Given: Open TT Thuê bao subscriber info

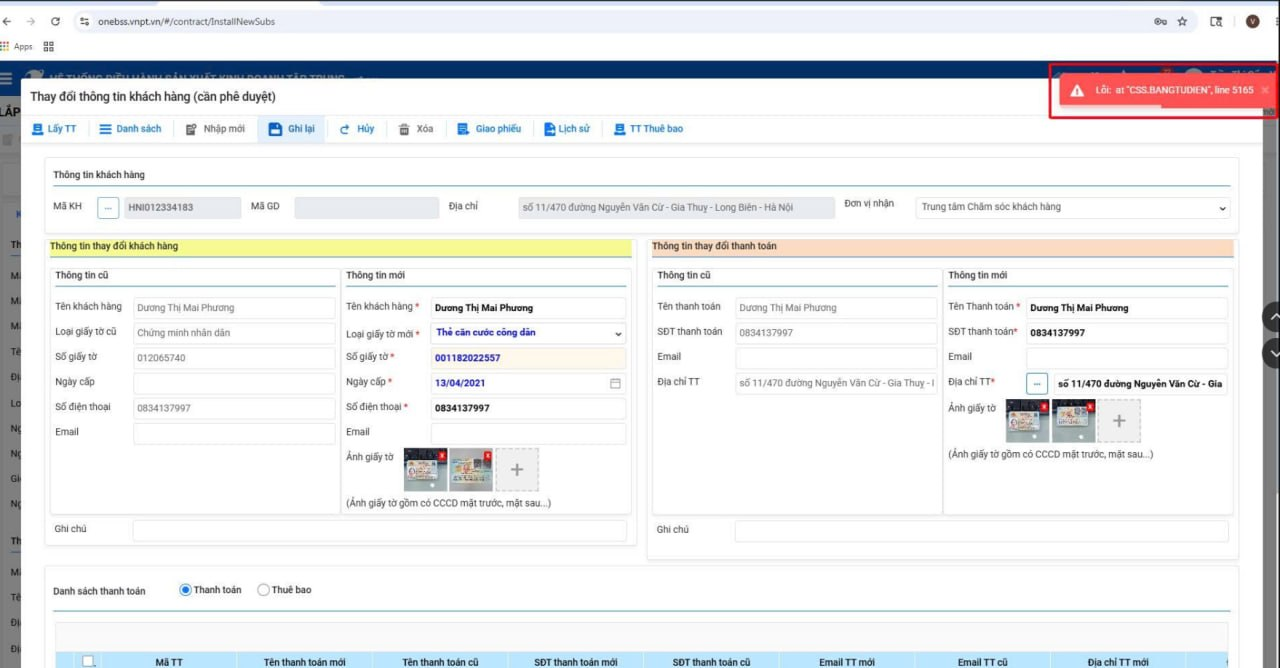Looking at the screenshot, I should 649,129.
